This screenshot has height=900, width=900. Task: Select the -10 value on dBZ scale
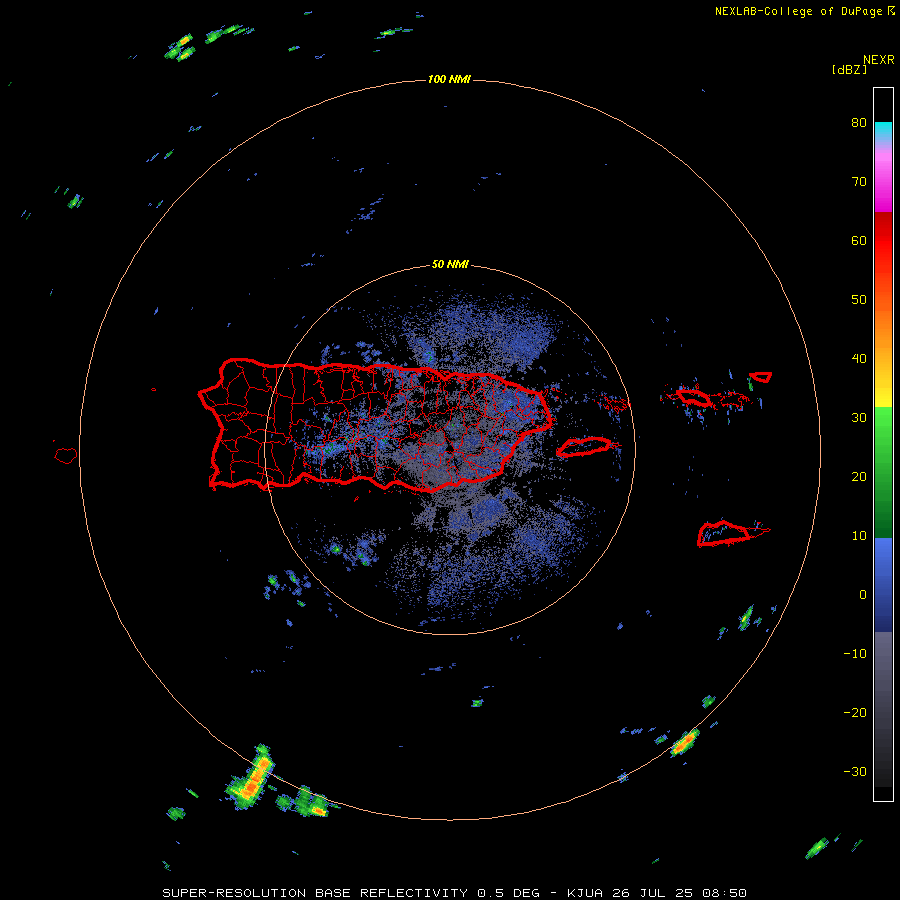coord(855,654)
